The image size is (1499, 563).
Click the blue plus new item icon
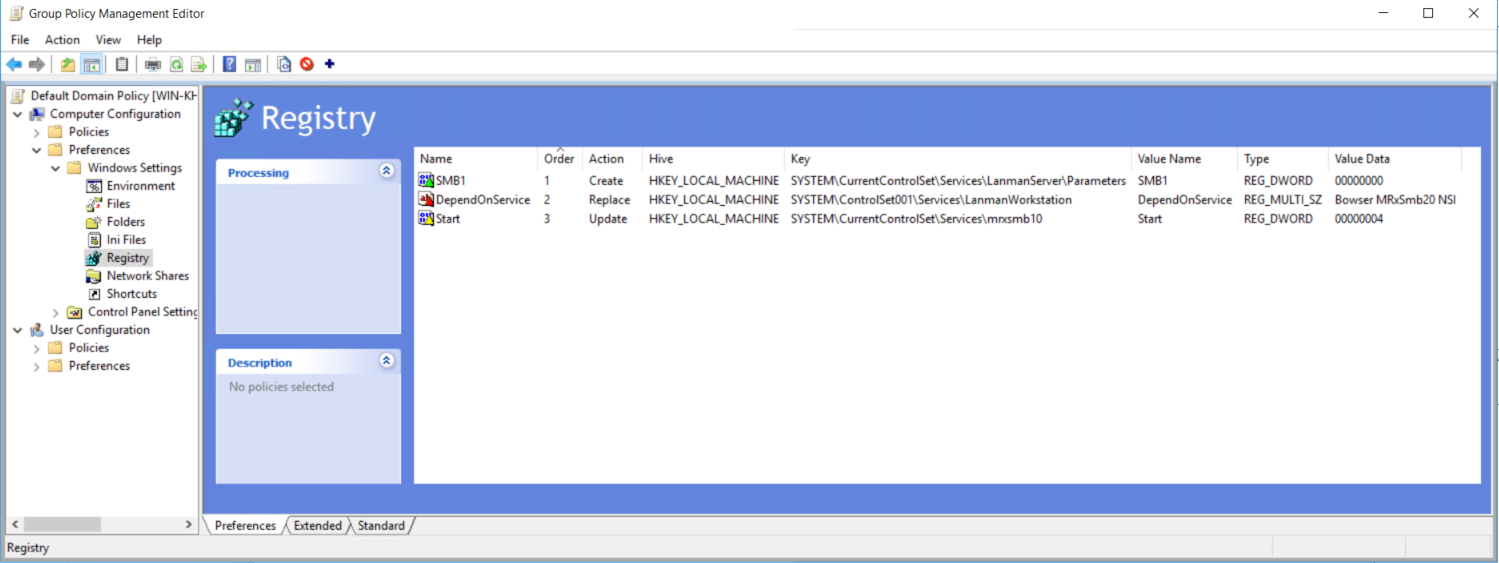pyautogui.click(x=330, y=65)
